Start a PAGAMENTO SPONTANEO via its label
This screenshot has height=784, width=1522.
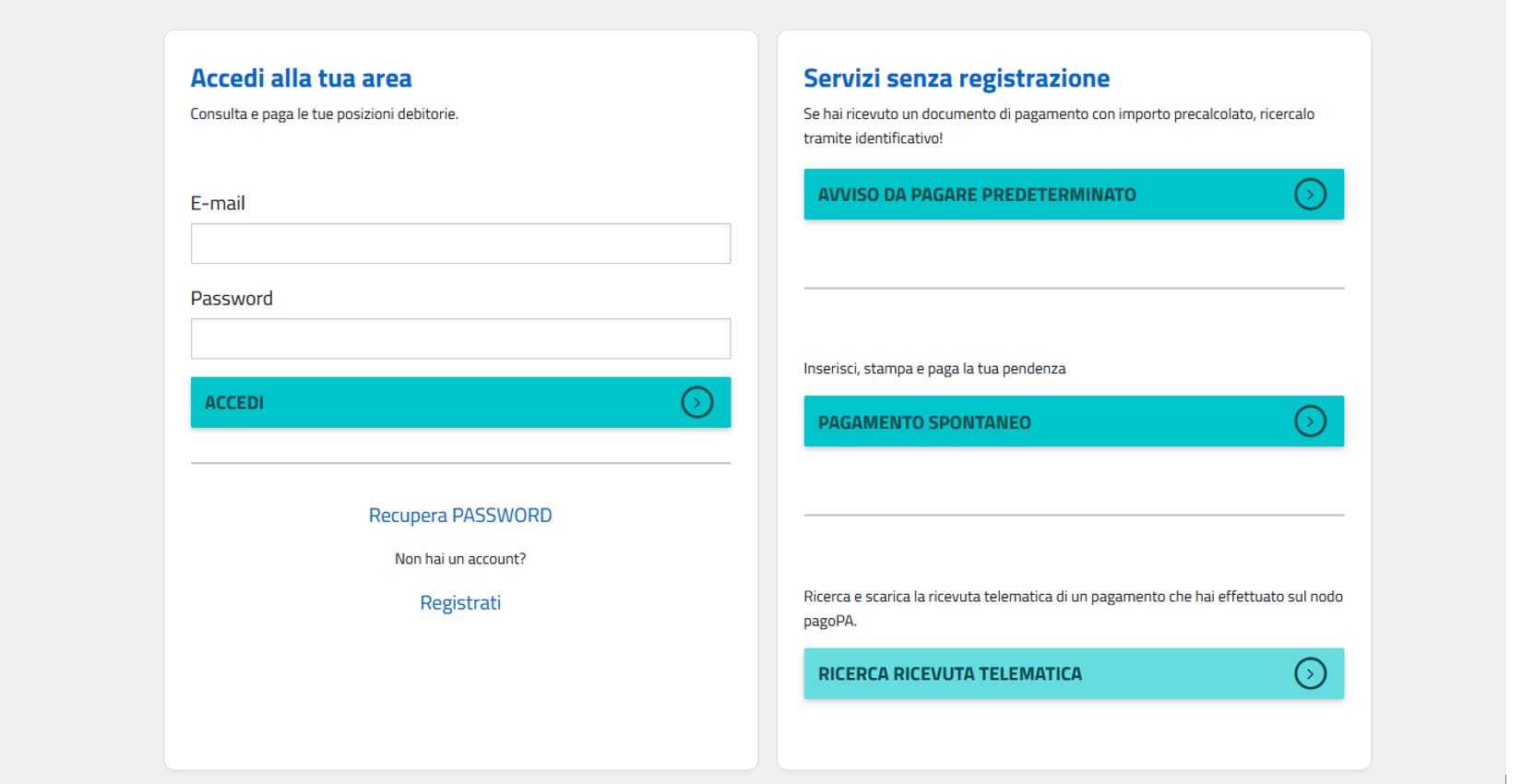924,422
